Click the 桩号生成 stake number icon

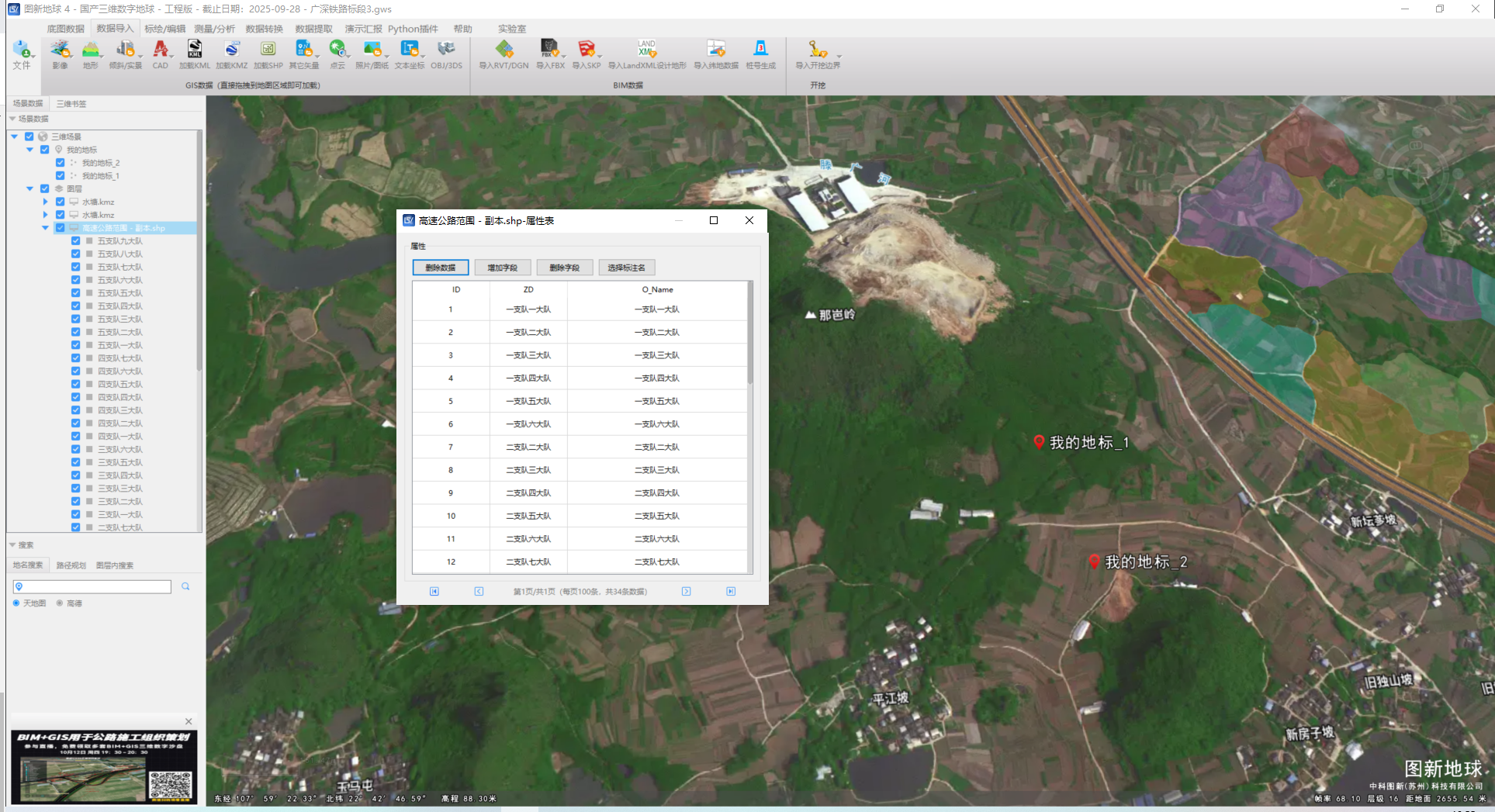pyautogui.click(x=761, y=50)
